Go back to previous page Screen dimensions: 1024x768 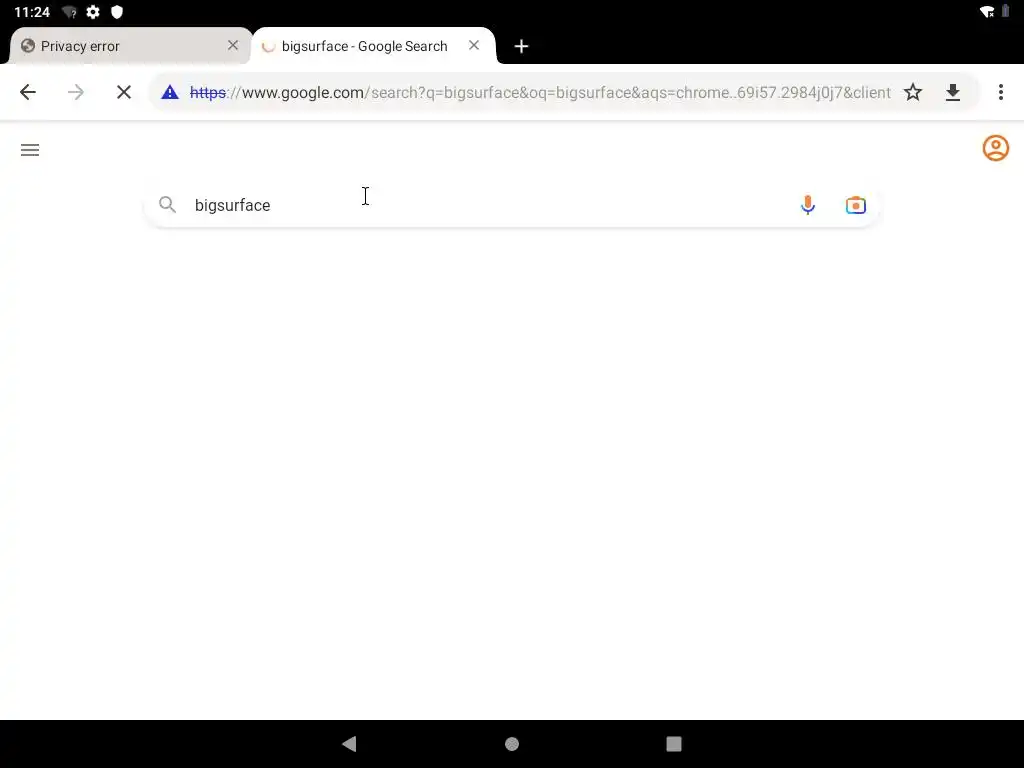(27, 92)
